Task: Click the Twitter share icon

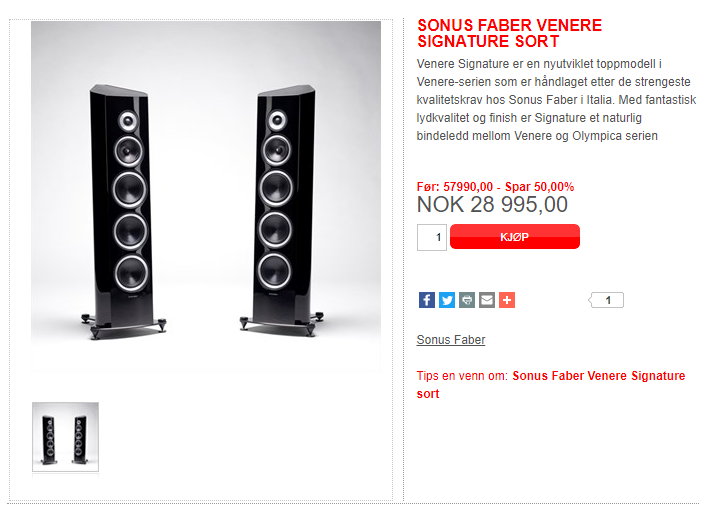Action: tap(447, 300)
